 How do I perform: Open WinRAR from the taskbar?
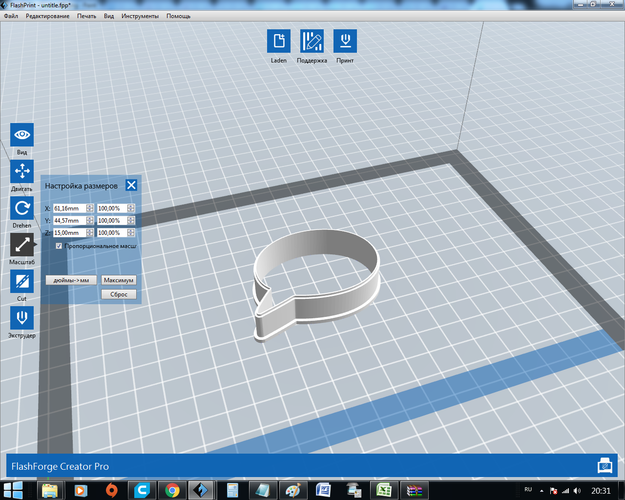click(414, 490)
